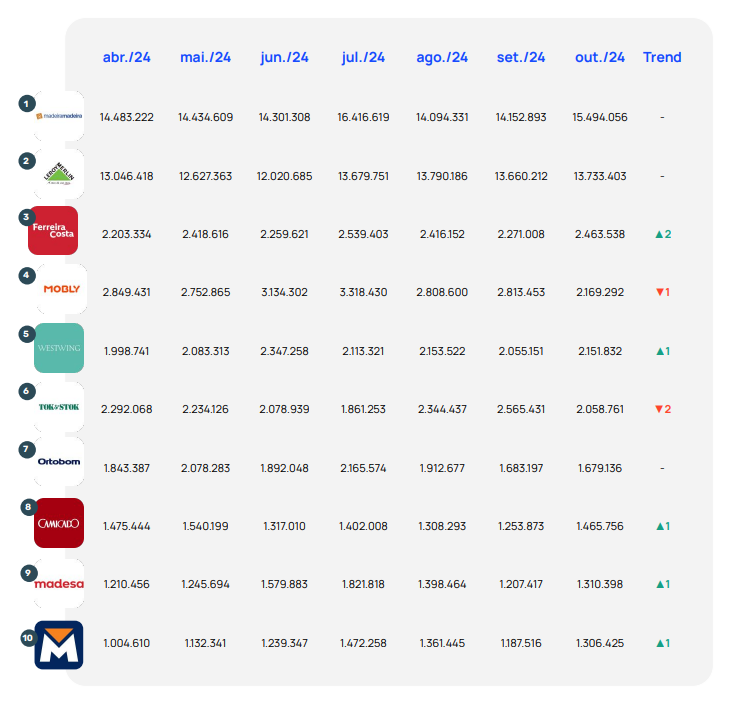Click Mobly's red down trend indicator
The height and width of the screenshot is (703, 731).
(662, 292)
